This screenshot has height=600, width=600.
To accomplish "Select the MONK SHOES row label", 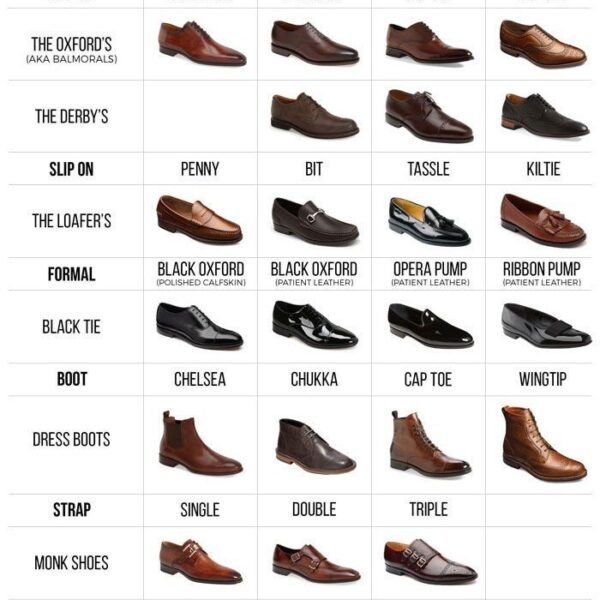I will [x=72, y=563].
